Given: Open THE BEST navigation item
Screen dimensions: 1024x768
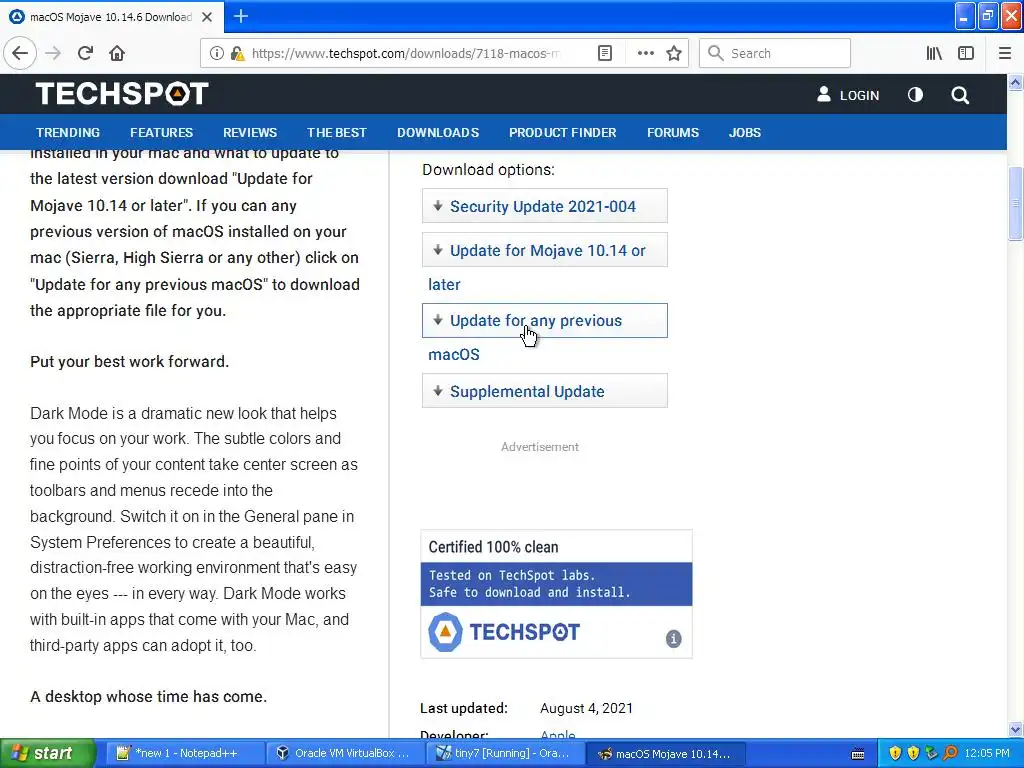Looking at the screenshot, I should coord(337,133).
